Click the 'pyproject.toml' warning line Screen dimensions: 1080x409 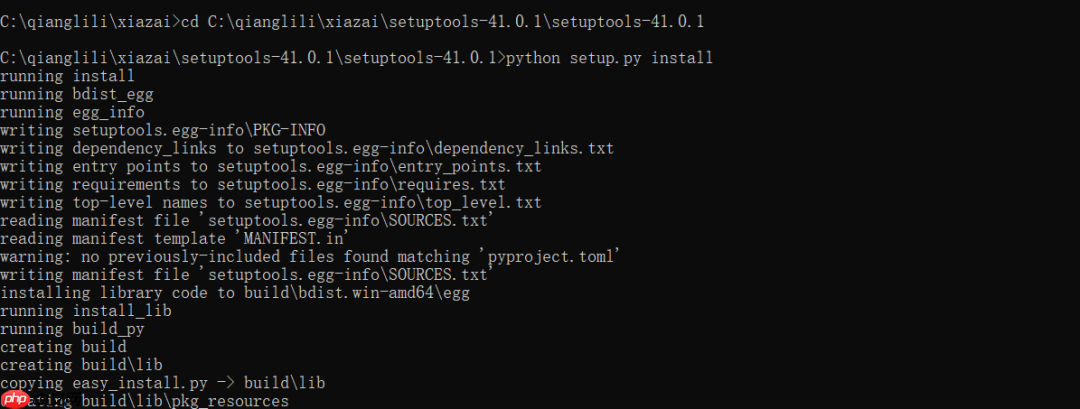point(311,256)
